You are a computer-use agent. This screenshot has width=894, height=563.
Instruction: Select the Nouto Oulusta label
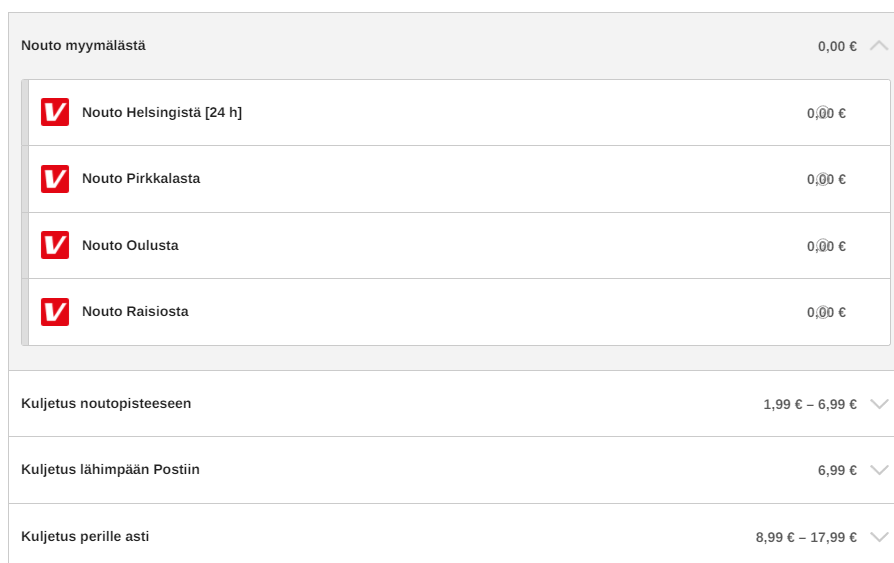[130, 245]
